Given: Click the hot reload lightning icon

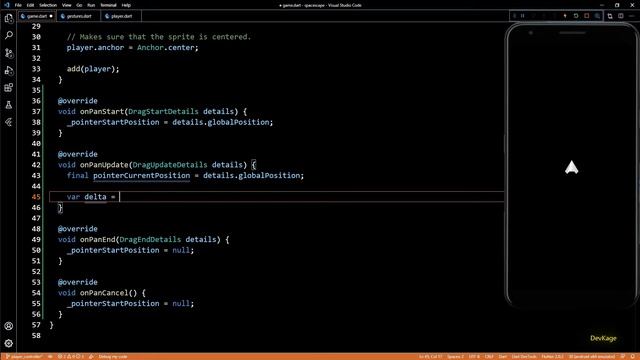Looking at the screenshot, I should click(x=565, y=16).
